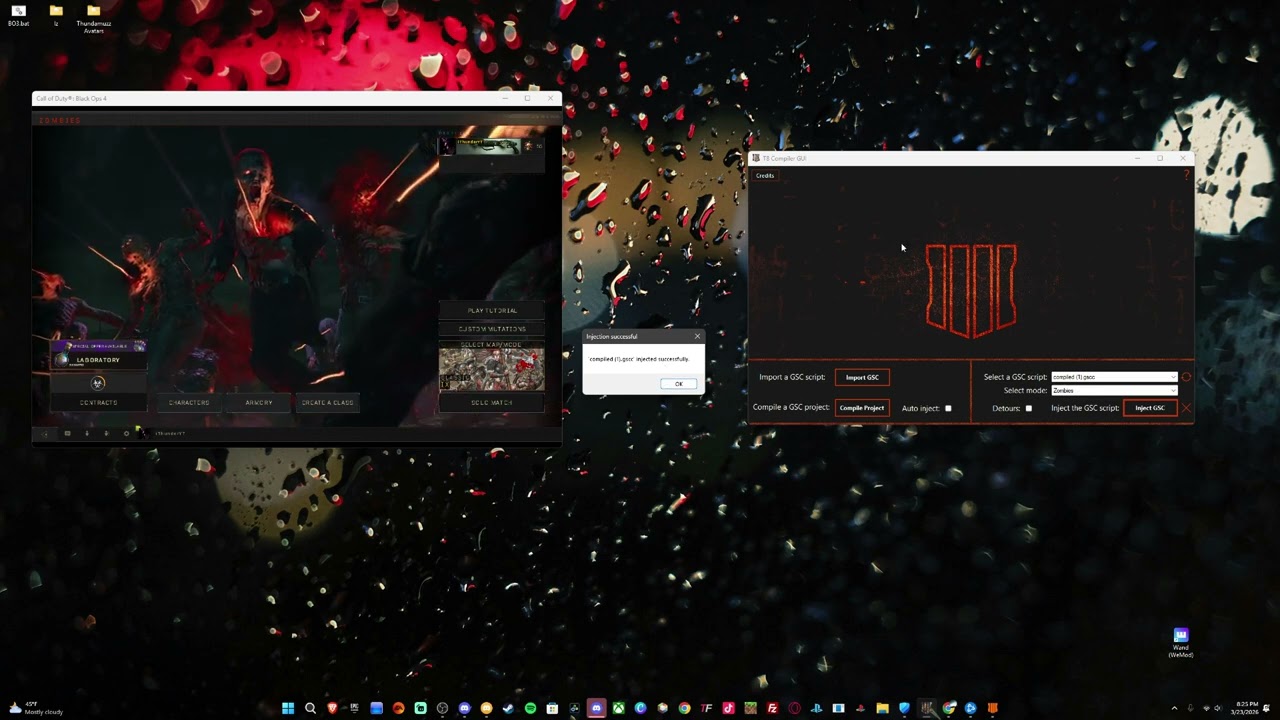Click Play Tutorial in Black Ops 4
Image resolution: width=1280 pixels, height=720 pixels.
tap(492, 310)
